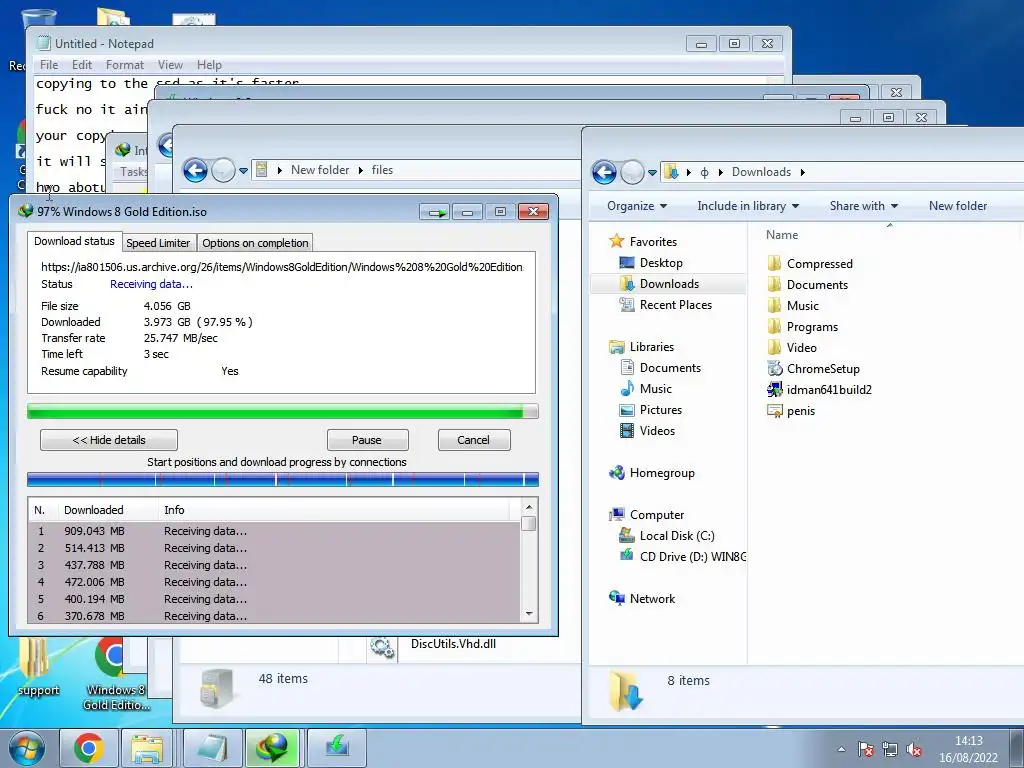This screenshot has width=1024, height=768.
Task: Select connection row 514.413 MB
Action: pos(274,548)
